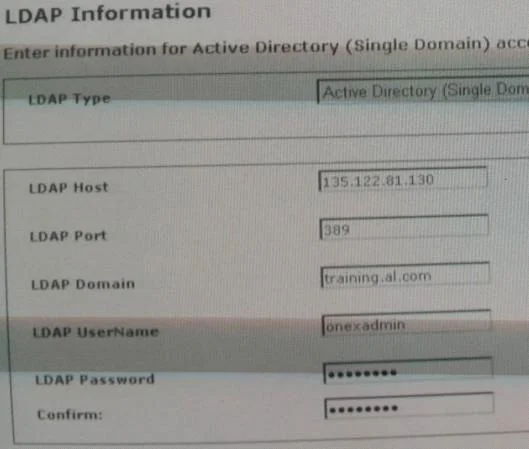Click the 'LDAP Host' label
Viewport: 529px width, 449px height.
[x=68, y=188]
